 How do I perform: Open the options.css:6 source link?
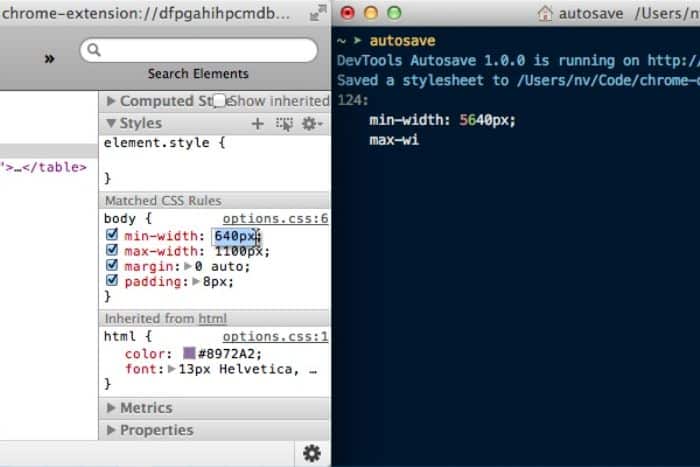tap(275, 218)
